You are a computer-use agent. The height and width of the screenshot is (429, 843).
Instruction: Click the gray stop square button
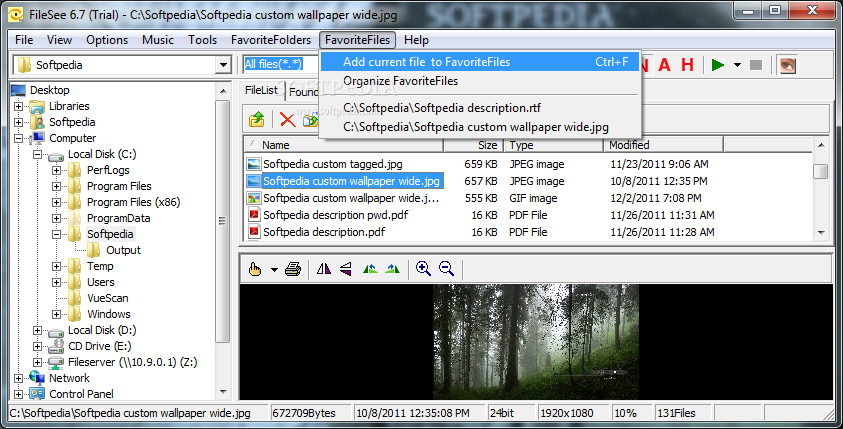(x=756, y=65)
